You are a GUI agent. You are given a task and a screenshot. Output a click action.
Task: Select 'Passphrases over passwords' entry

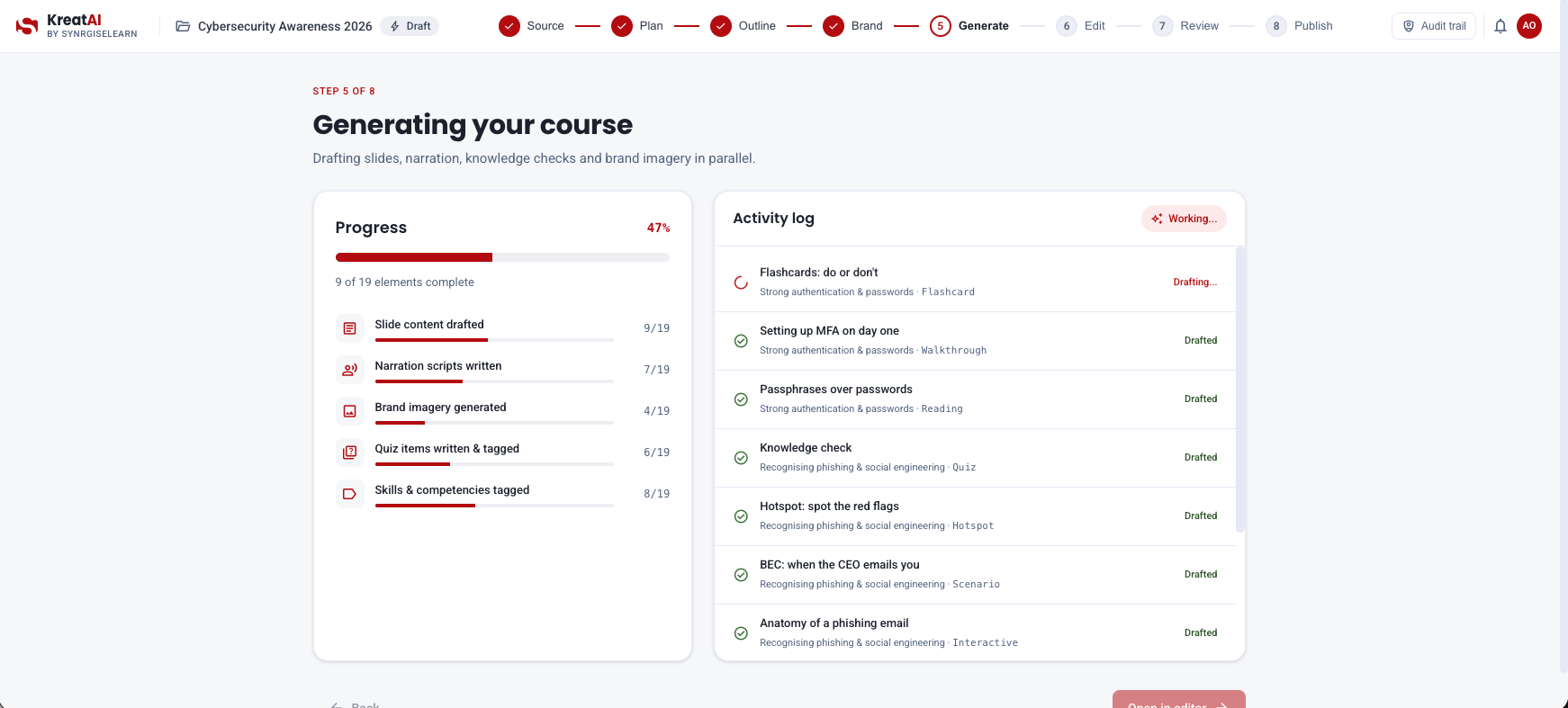pos(975,399)
